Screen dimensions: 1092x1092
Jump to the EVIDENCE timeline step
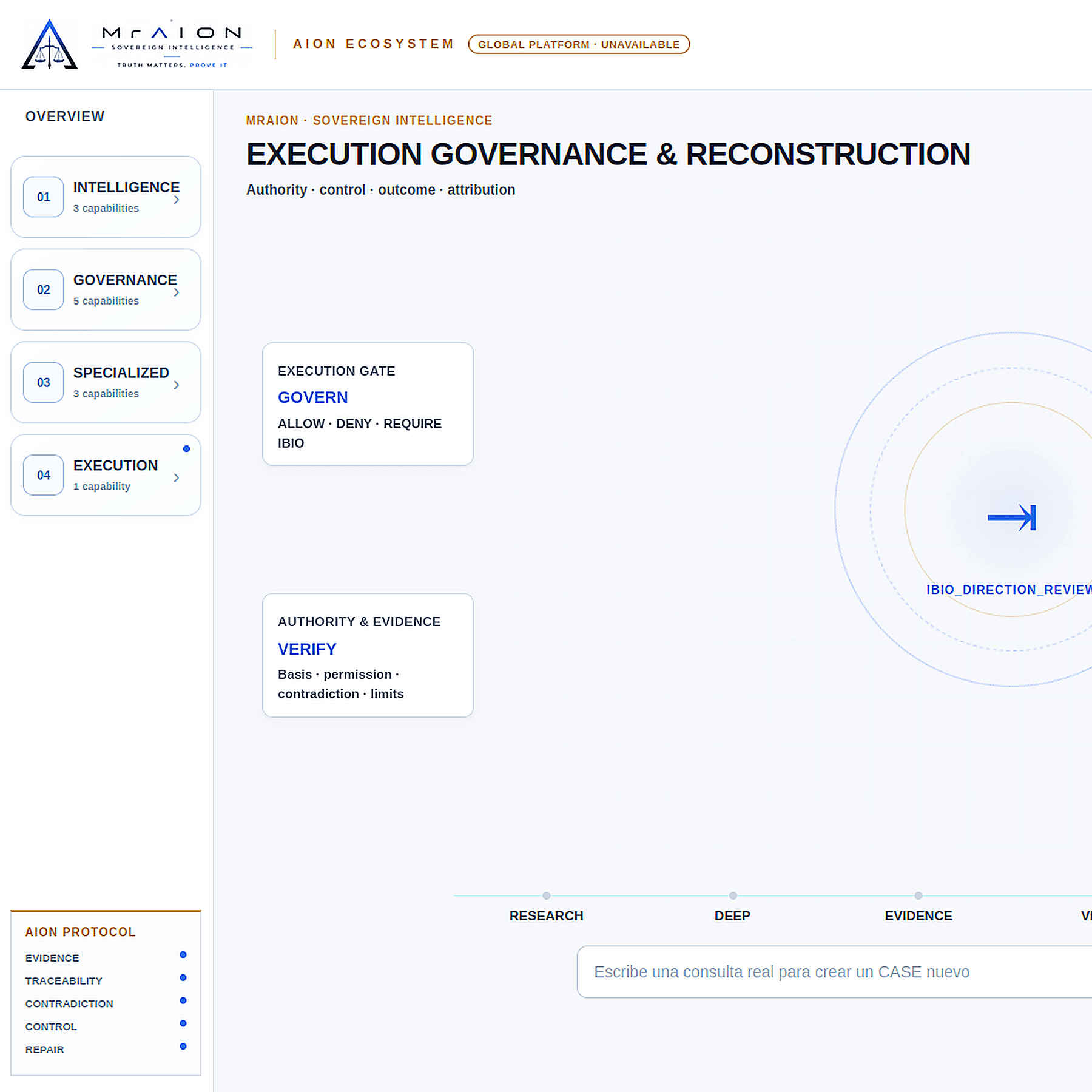[x=918, y=916]
